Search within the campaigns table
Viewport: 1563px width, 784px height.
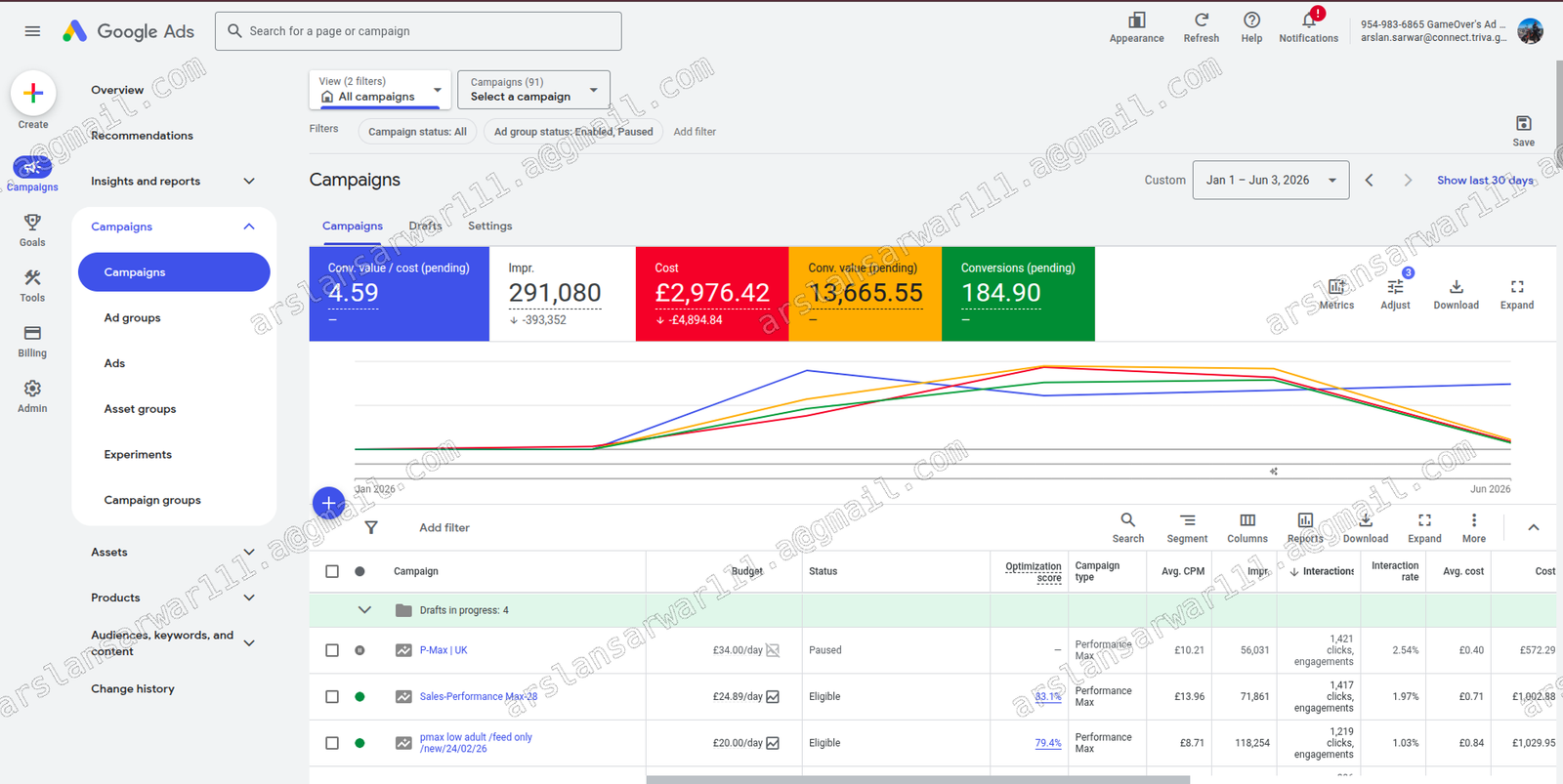pyautogui.click(x=1127, y=527)
